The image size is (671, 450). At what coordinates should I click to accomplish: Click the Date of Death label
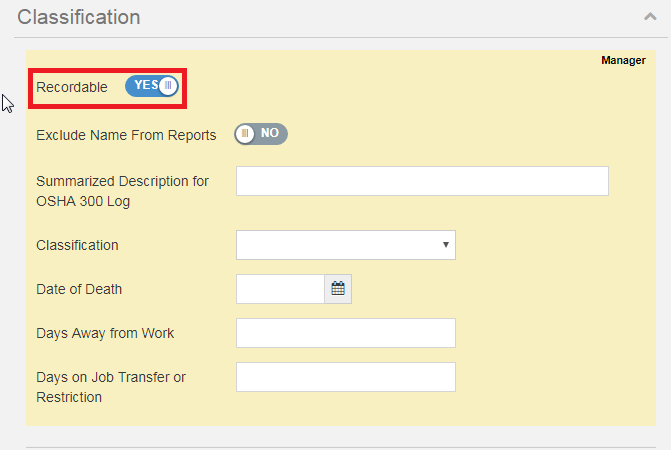pos(79,289)
